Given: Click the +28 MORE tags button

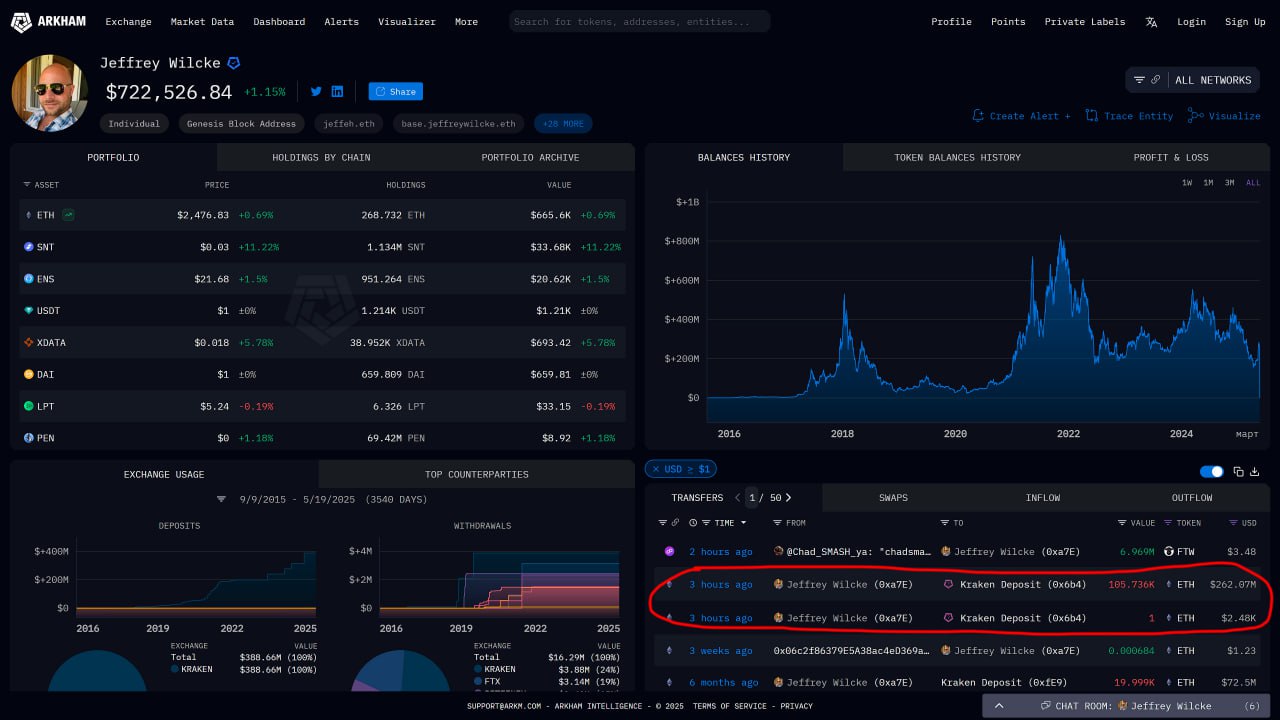Looking at the screenshot, I should tap(563, 124).
